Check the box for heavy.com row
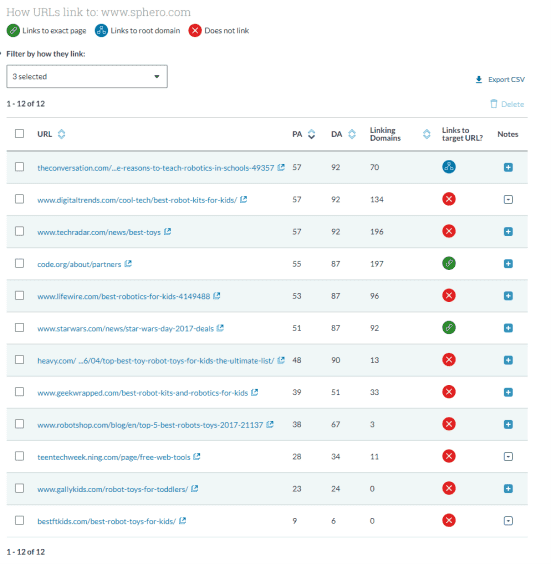 tap(19, 360)
